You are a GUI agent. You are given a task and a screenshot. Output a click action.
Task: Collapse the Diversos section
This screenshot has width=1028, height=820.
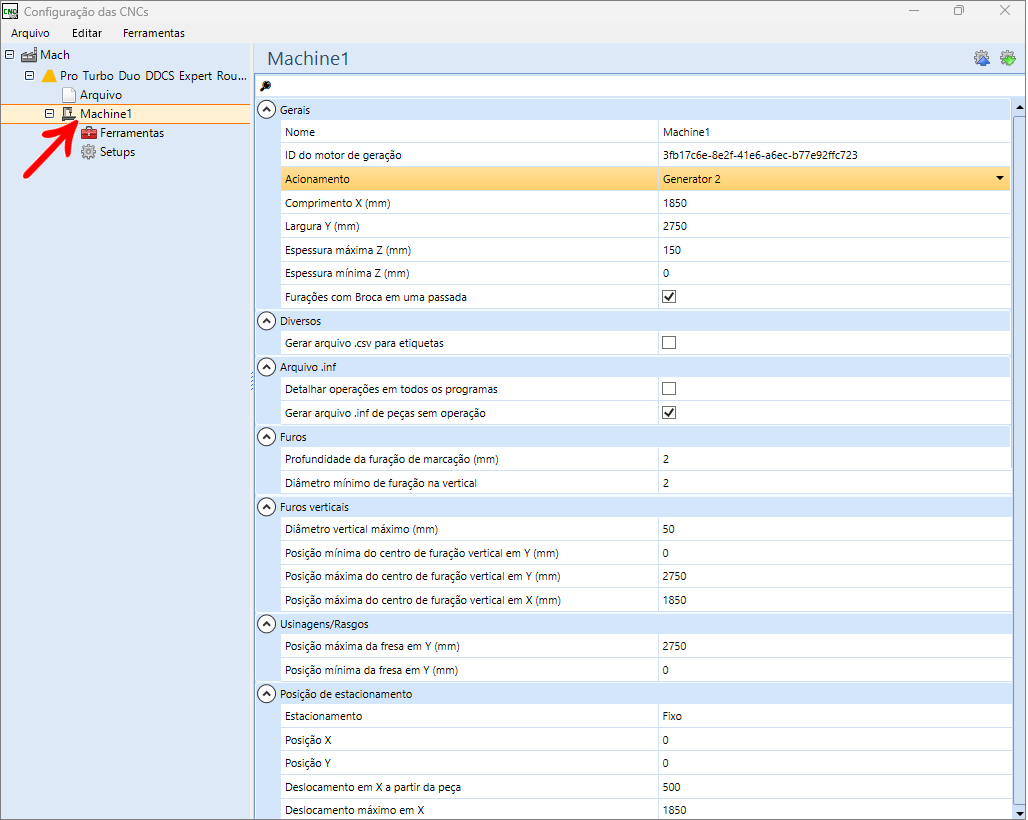point(266,321)
